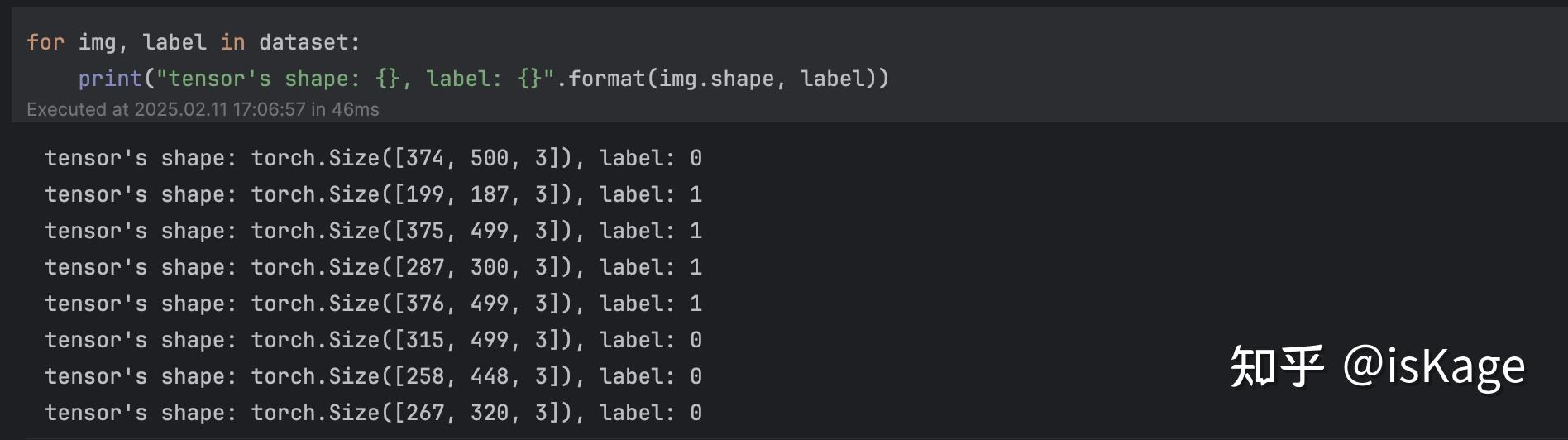Click output line with Size([315, 499, 3])
This screenshot has height=440, width=1568.
373,340
